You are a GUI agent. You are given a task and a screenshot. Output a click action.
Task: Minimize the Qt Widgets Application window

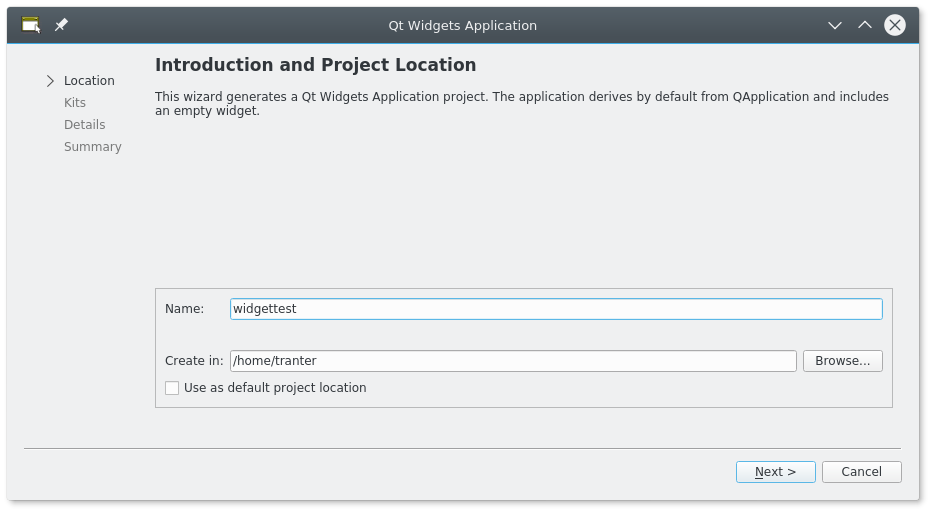point(835,25)
